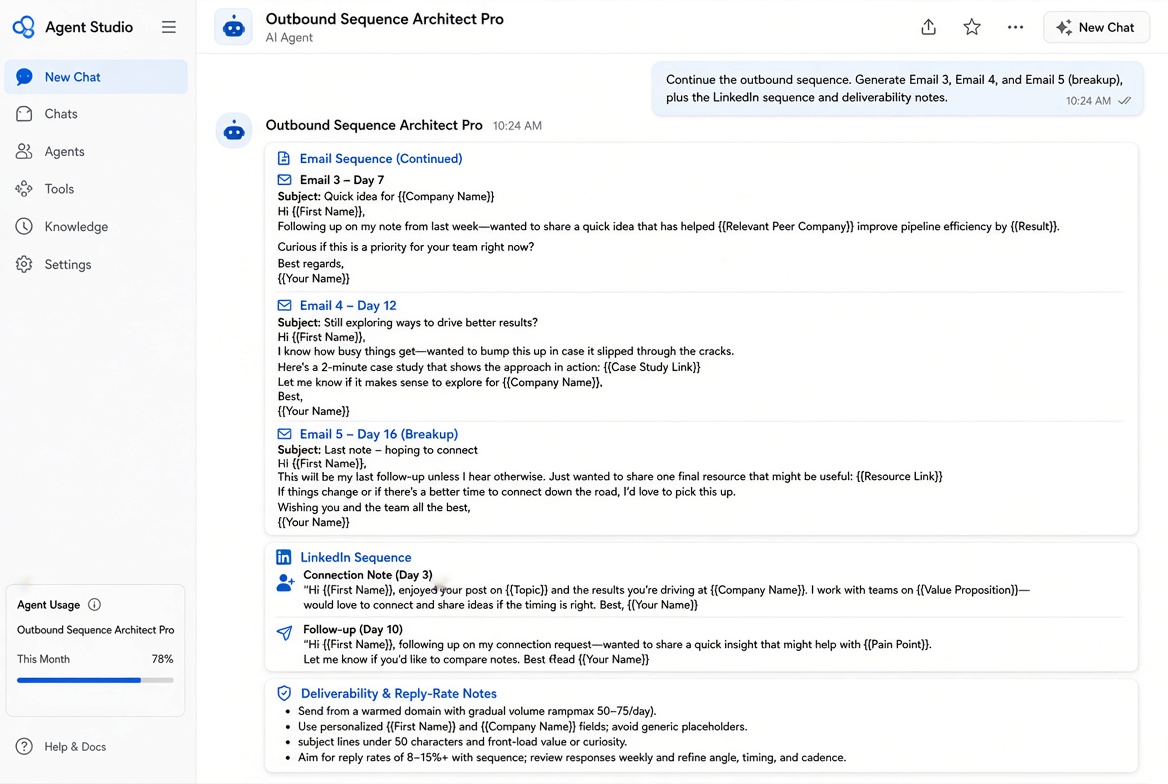Click the Agent Usage info icon
1168x784 pixels.
(x=94, y=604)
